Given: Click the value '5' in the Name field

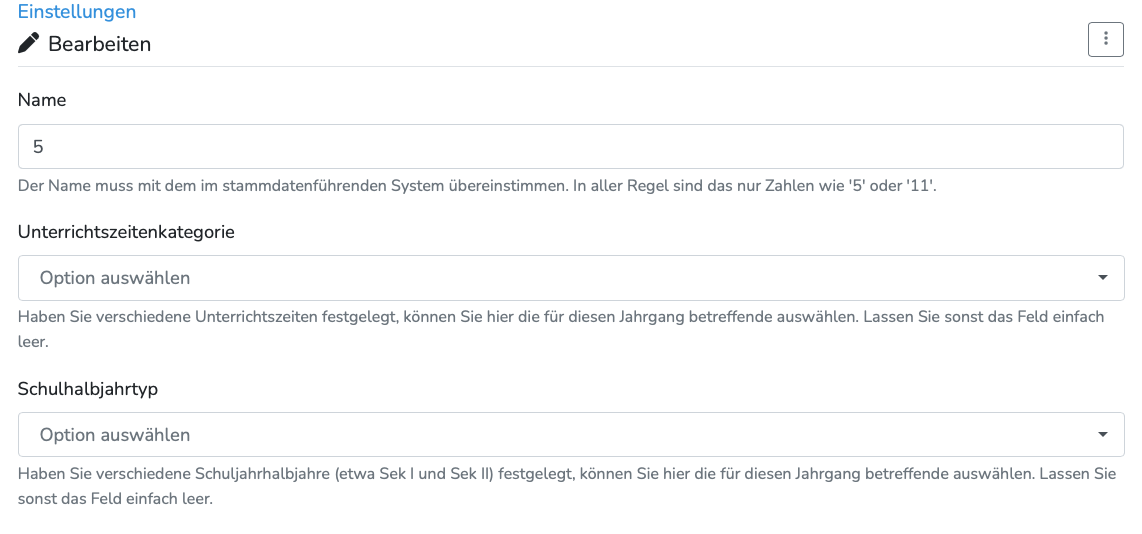Looking at the screenshot, I should pos(38,147).
